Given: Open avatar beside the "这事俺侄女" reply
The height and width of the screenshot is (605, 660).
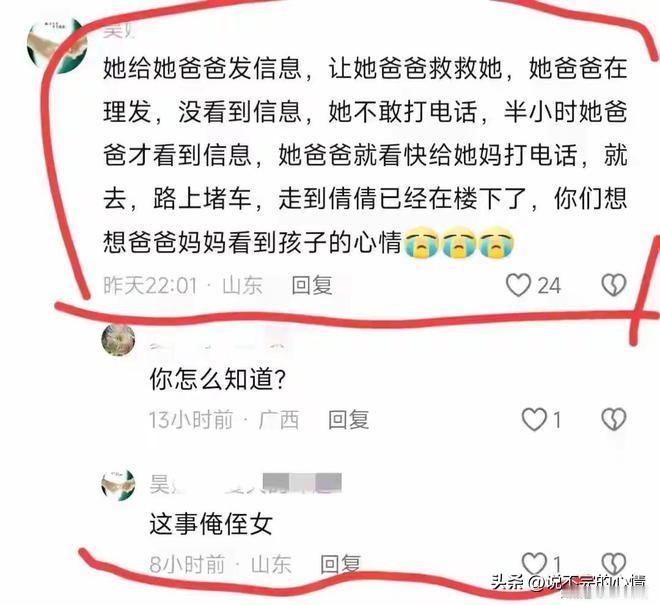Looking at the screenshot, I should (x=118, y=484).
